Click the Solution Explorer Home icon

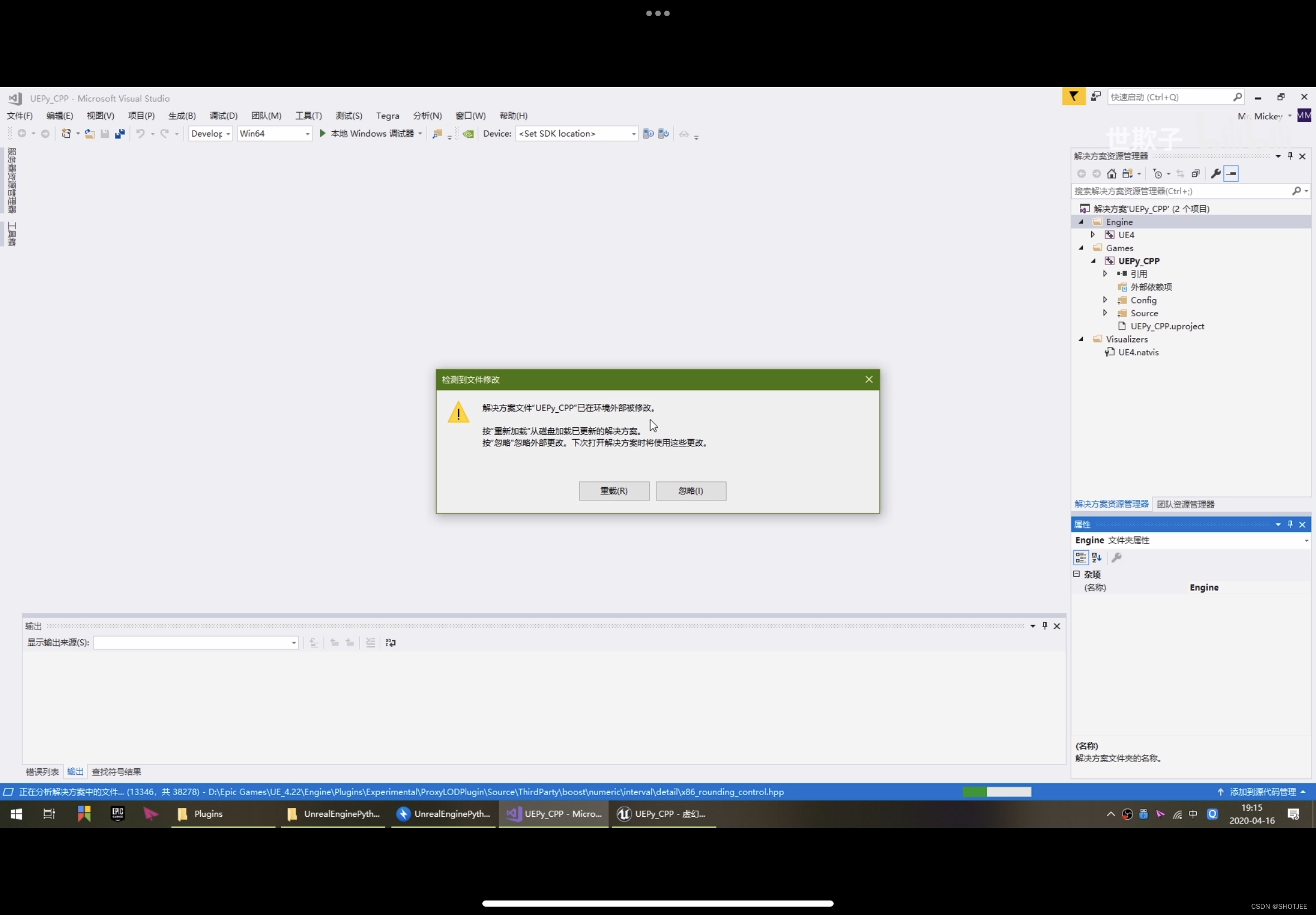[1111, 174]
